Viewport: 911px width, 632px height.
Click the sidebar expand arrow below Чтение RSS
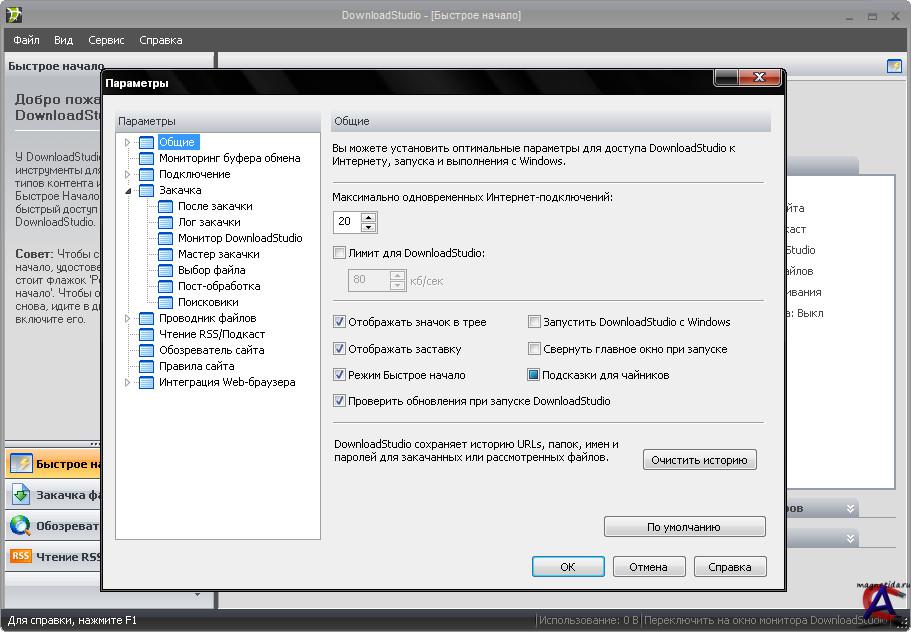198,594
